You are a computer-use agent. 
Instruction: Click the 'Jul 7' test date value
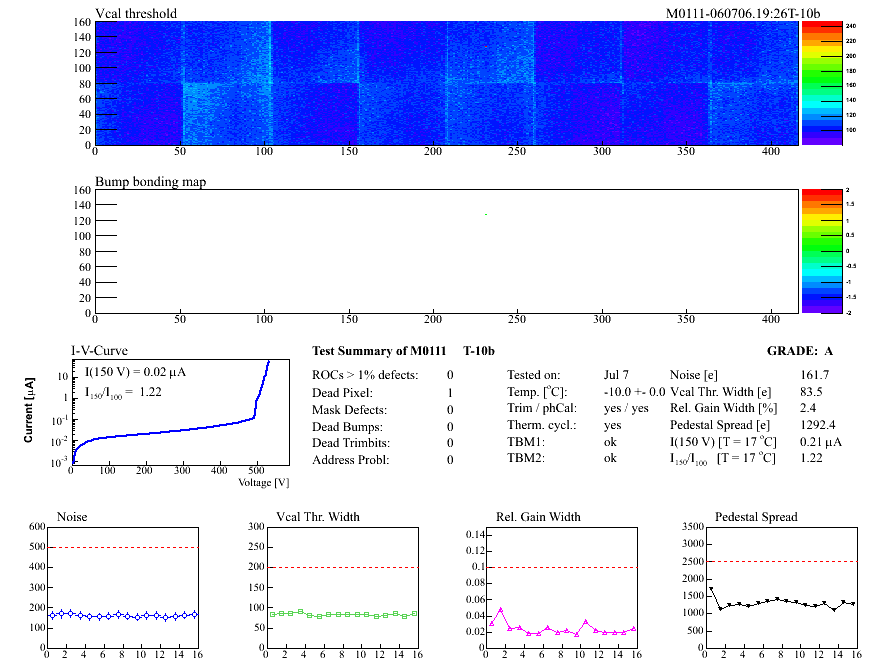(x=616, y=375)
